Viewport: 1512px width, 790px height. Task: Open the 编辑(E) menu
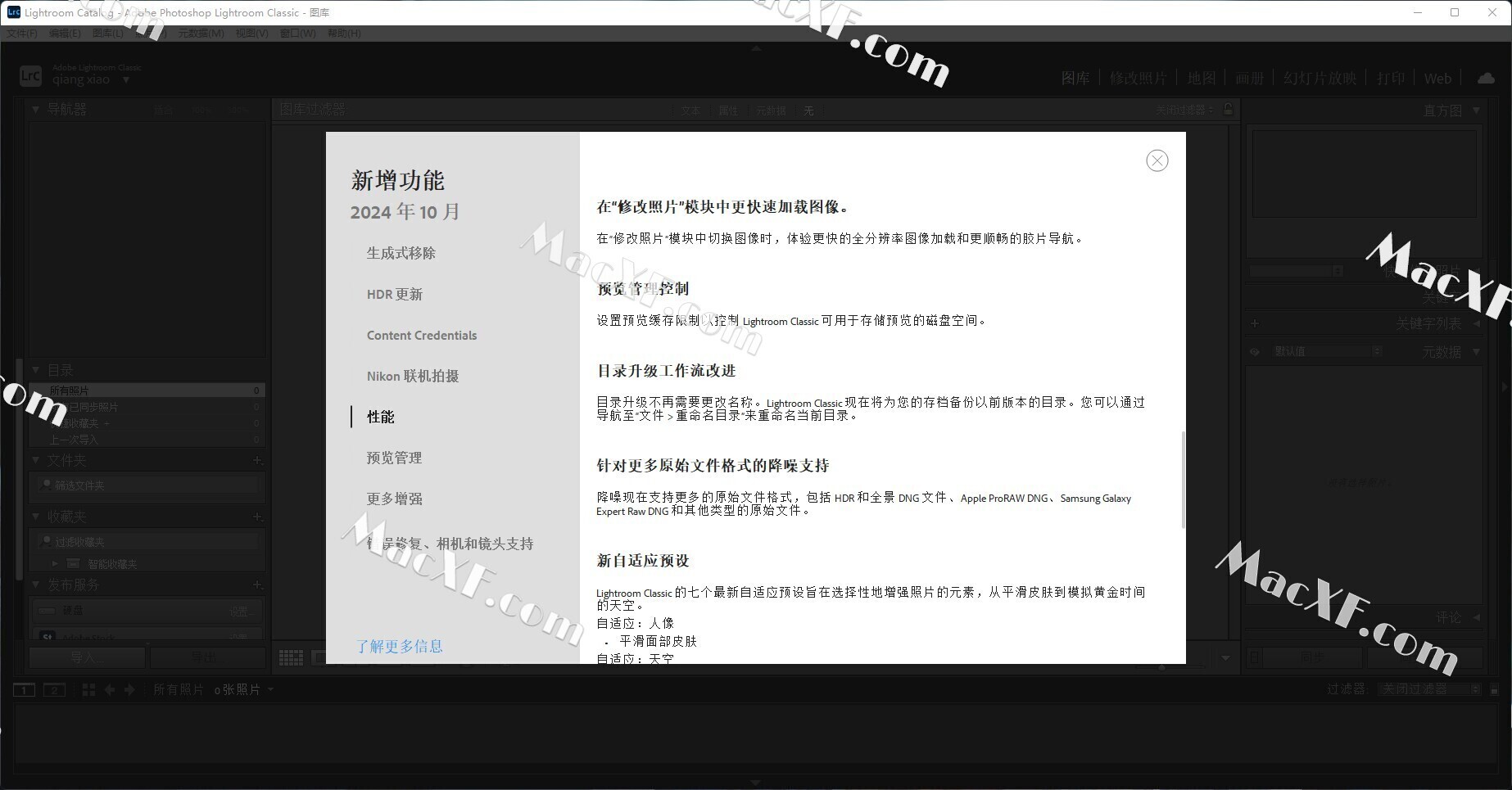65,34
